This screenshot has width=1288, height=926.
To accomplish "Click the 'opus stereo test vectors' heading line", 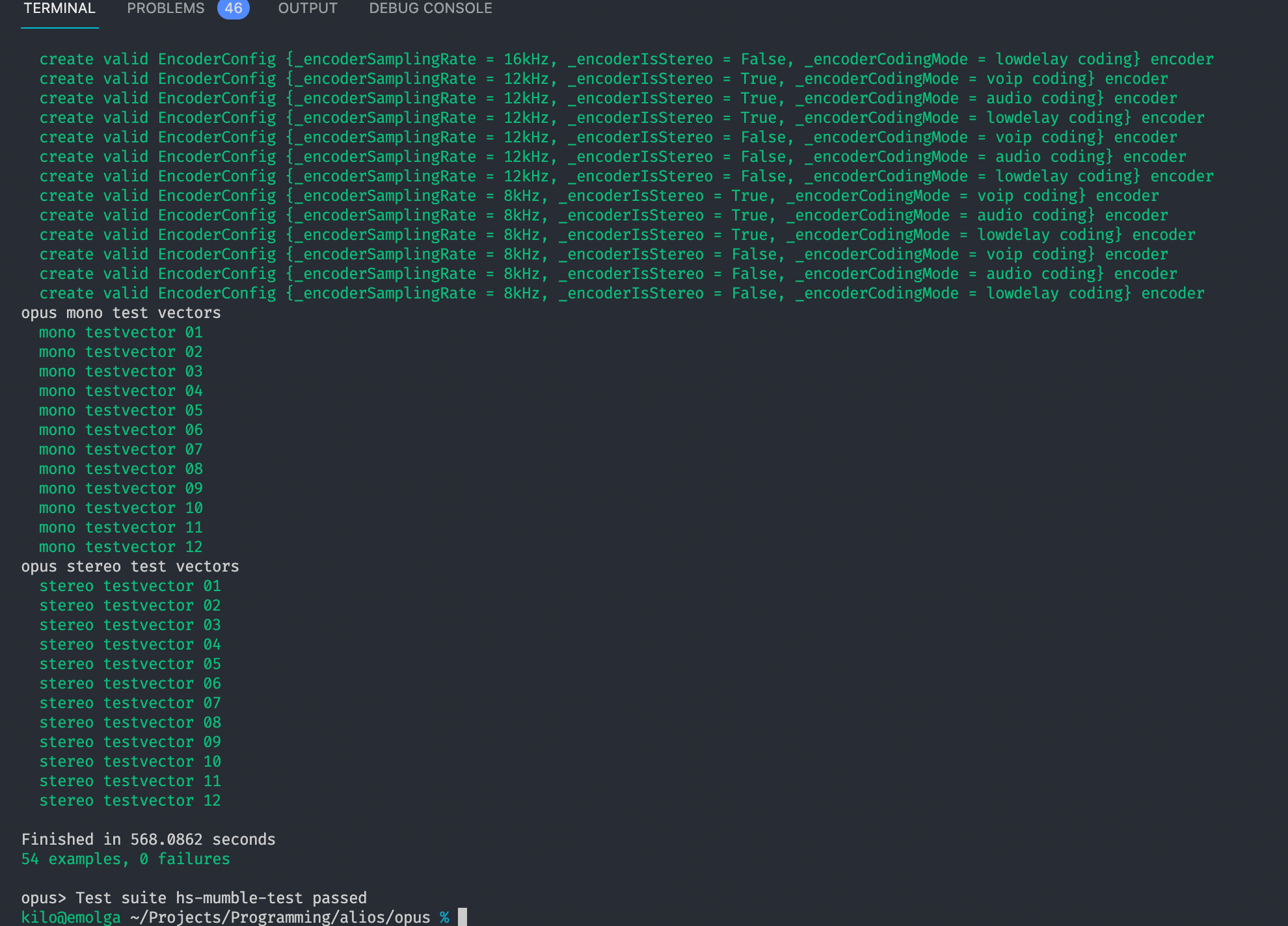I will click(130, 566).
